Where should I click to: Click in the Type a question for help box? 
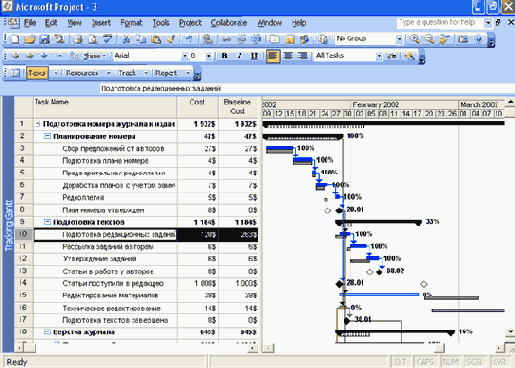440,23
